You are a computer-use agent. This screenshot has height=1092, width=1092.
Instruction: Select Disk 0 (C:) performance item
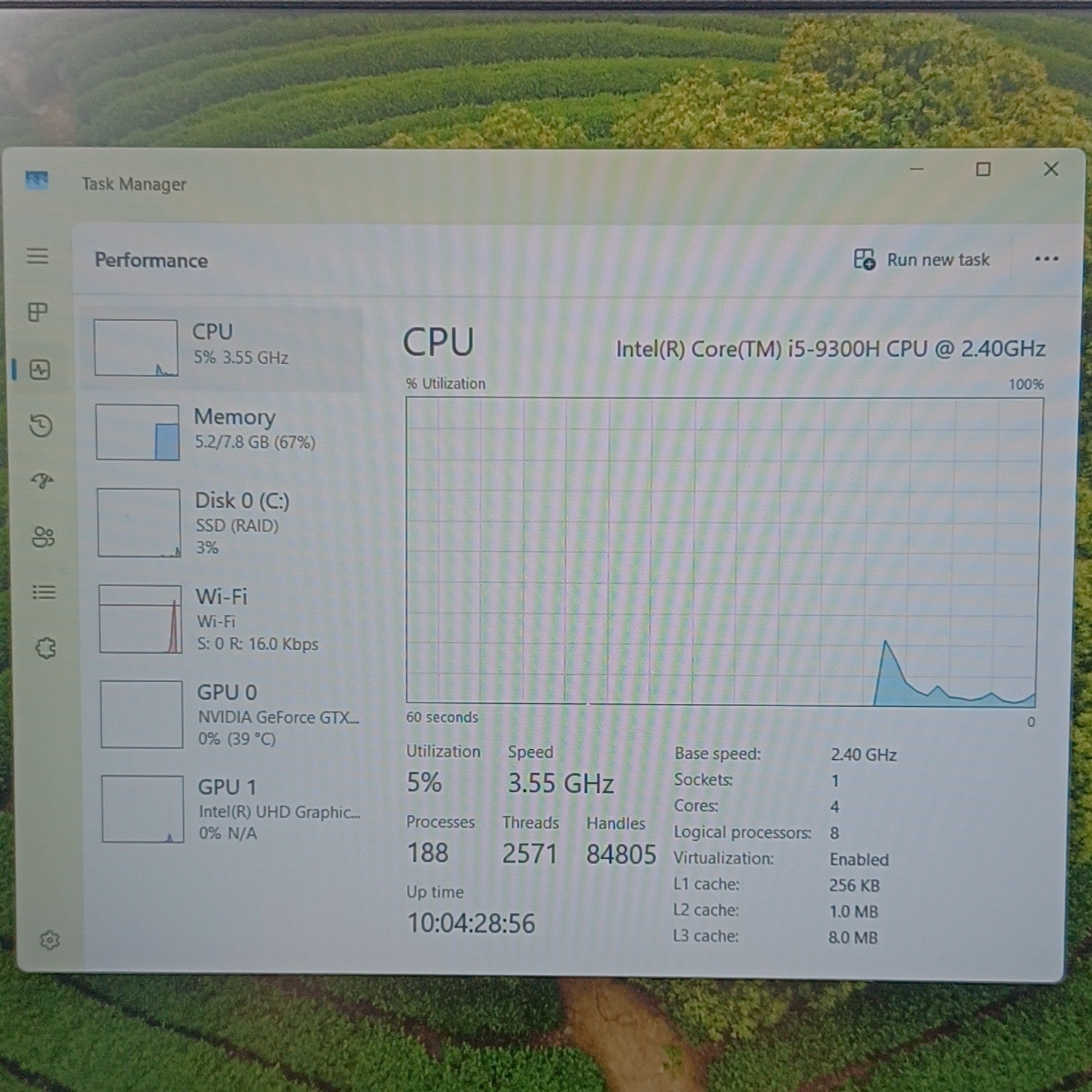point(229,523)
